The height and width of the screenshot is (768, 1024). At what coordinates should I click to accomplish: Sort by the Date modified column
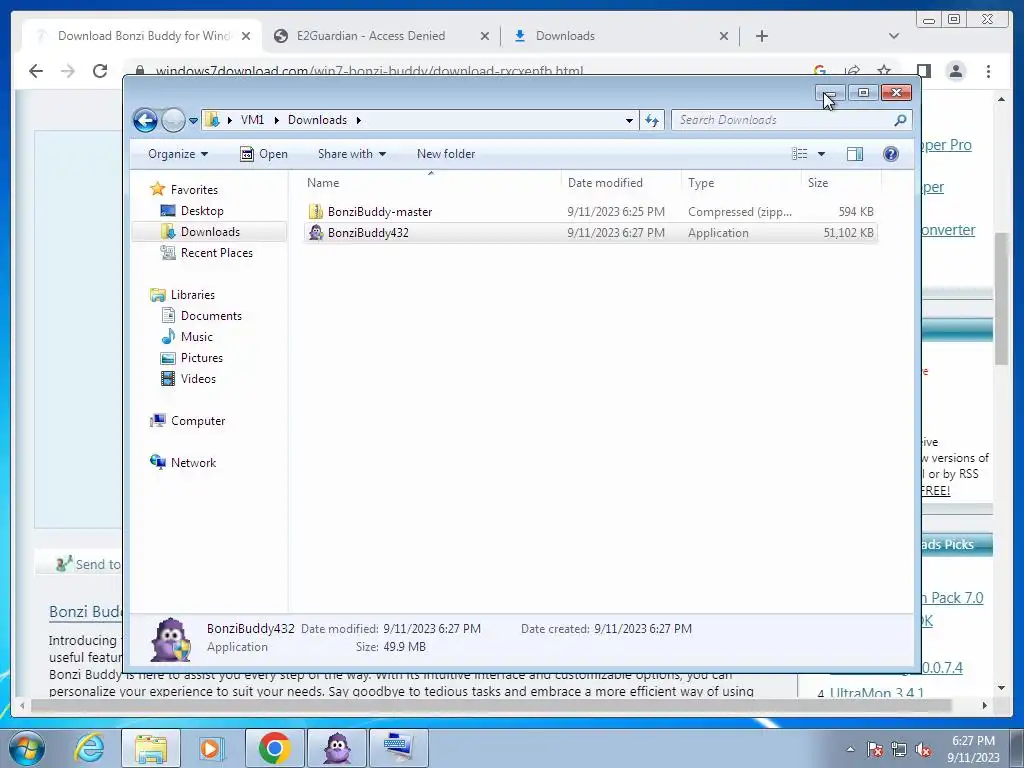coord(620,183)
